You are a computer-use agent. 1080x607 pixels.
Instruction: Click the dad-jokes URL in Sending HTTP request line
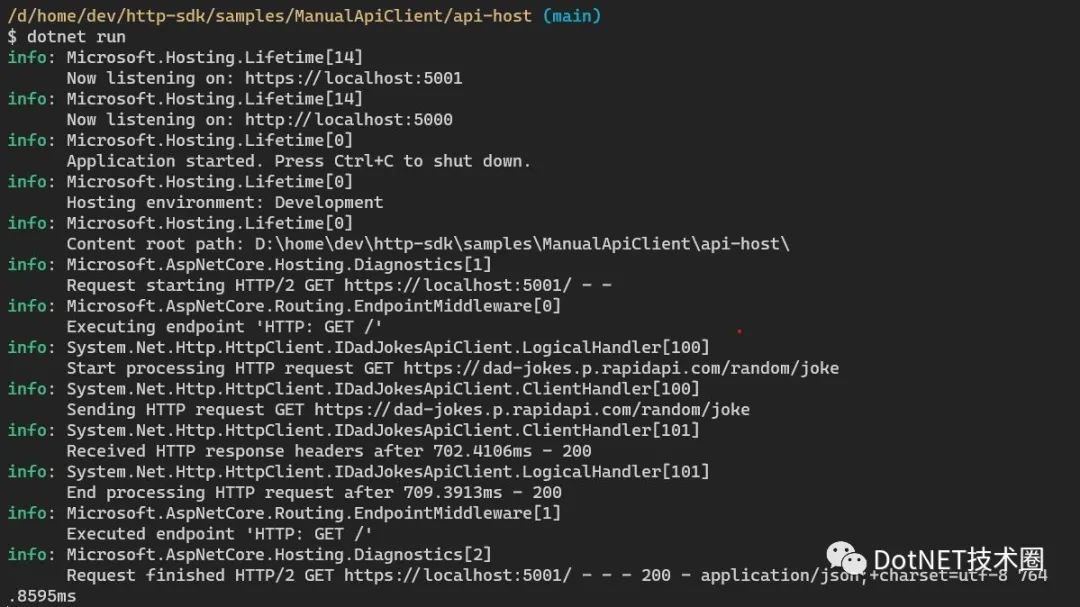[532, 409]
